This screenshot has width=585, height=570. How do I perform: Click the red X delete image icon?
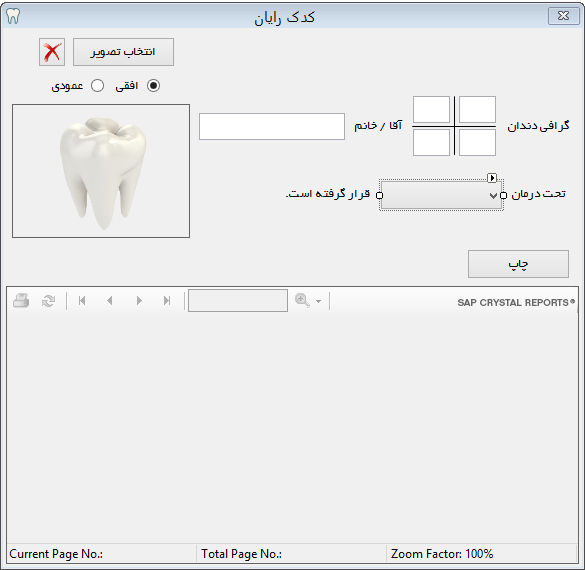(52, 52)
